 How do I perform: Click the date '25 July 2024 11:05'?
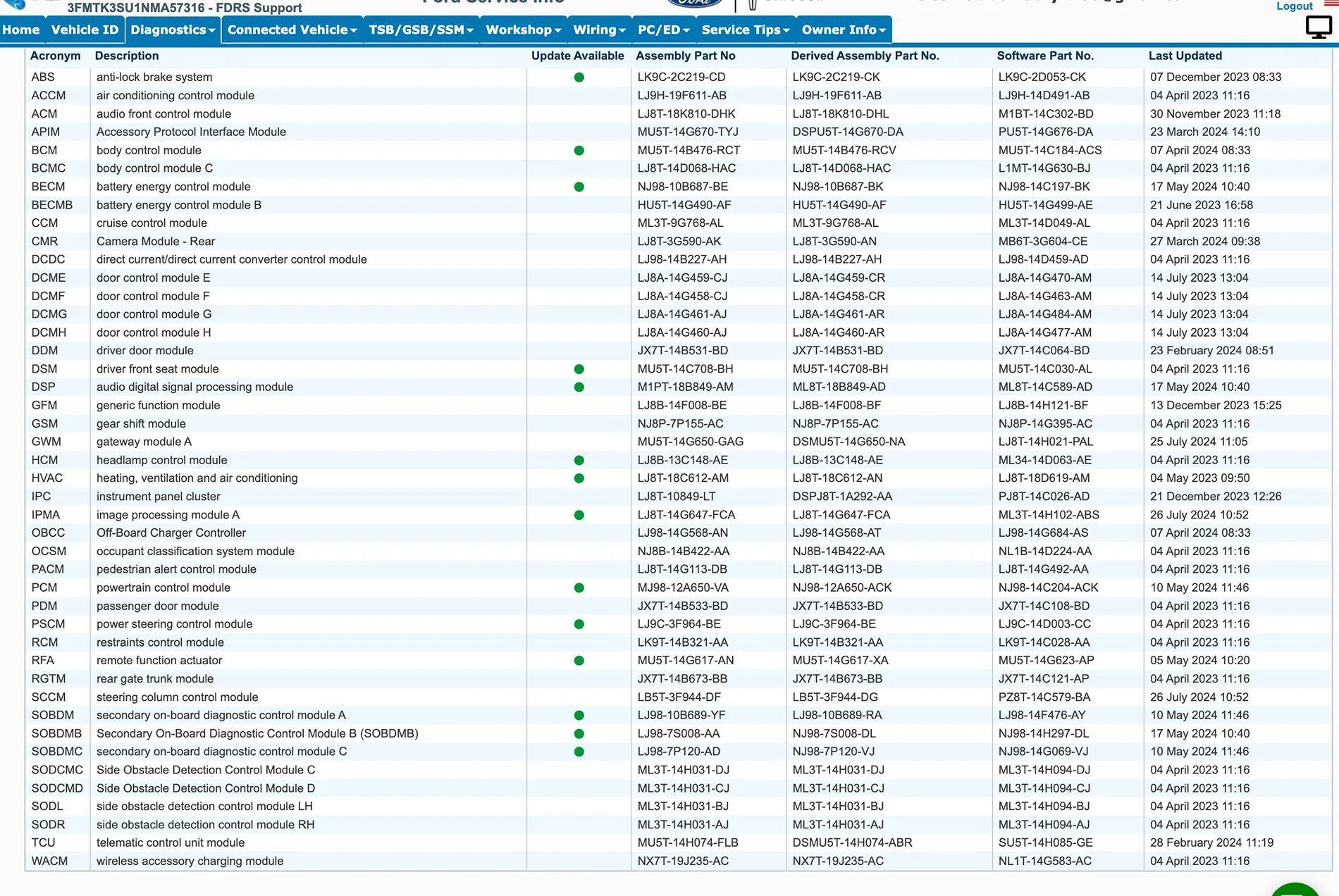pyautogui.click(x=1199, y=442)
